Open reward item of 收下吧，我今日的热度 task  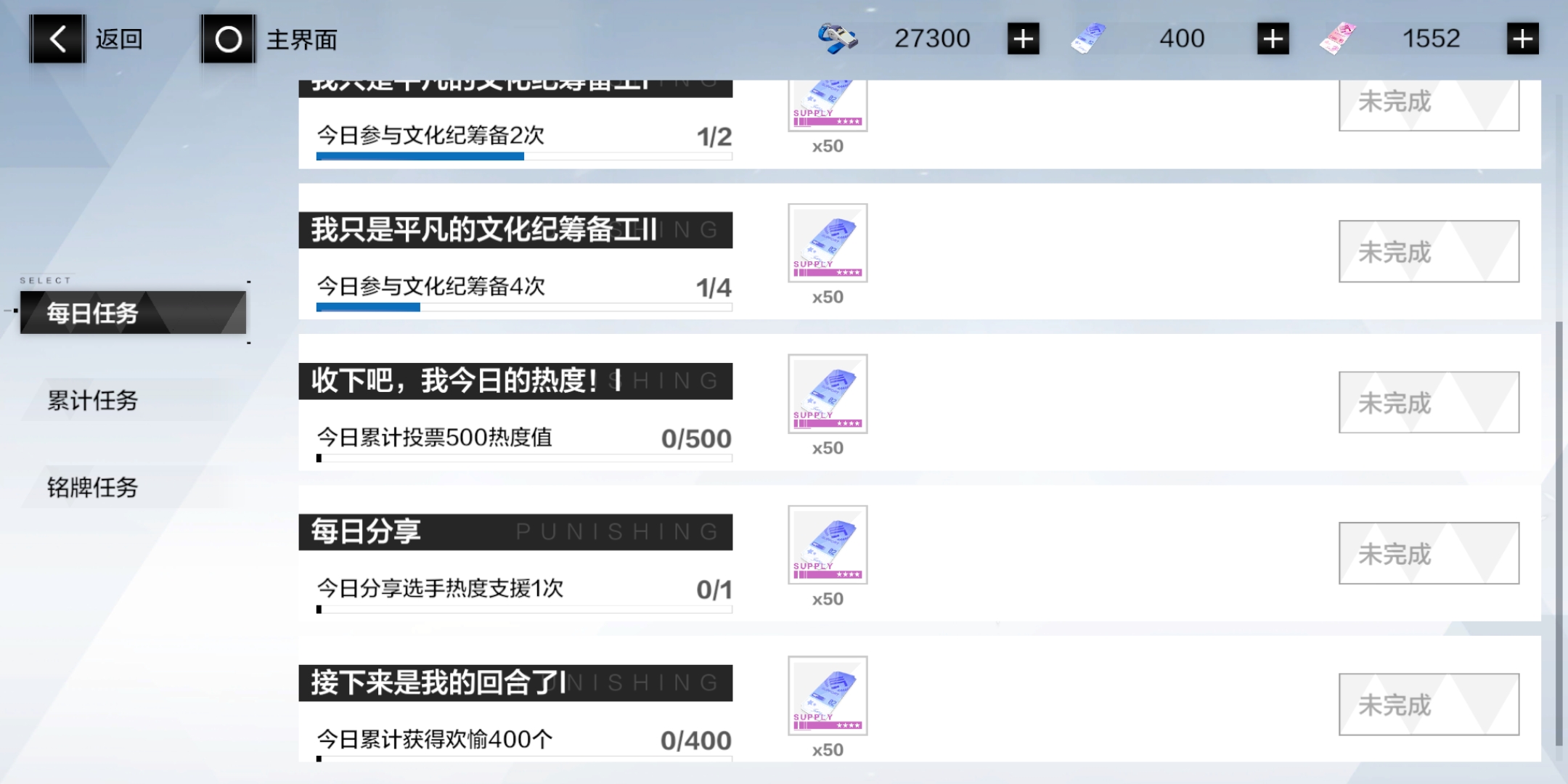pos(828,394)
